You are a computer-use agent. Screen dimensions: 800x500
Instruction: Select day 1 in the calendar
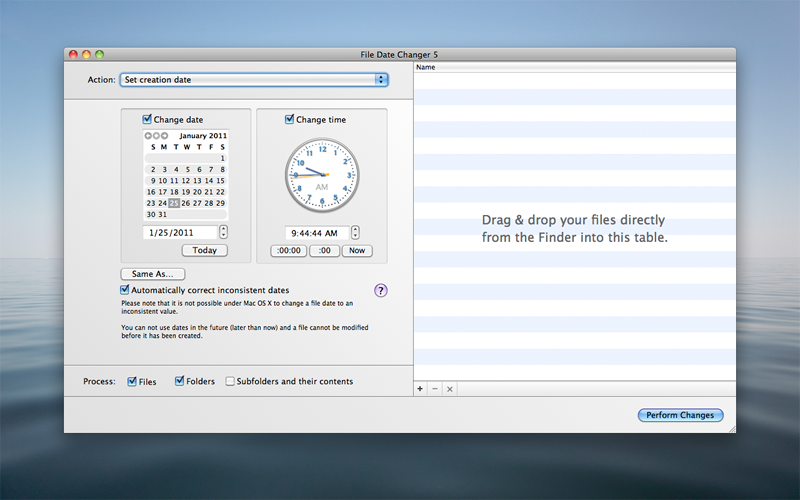pyautogui.click(x=222, y=158)
